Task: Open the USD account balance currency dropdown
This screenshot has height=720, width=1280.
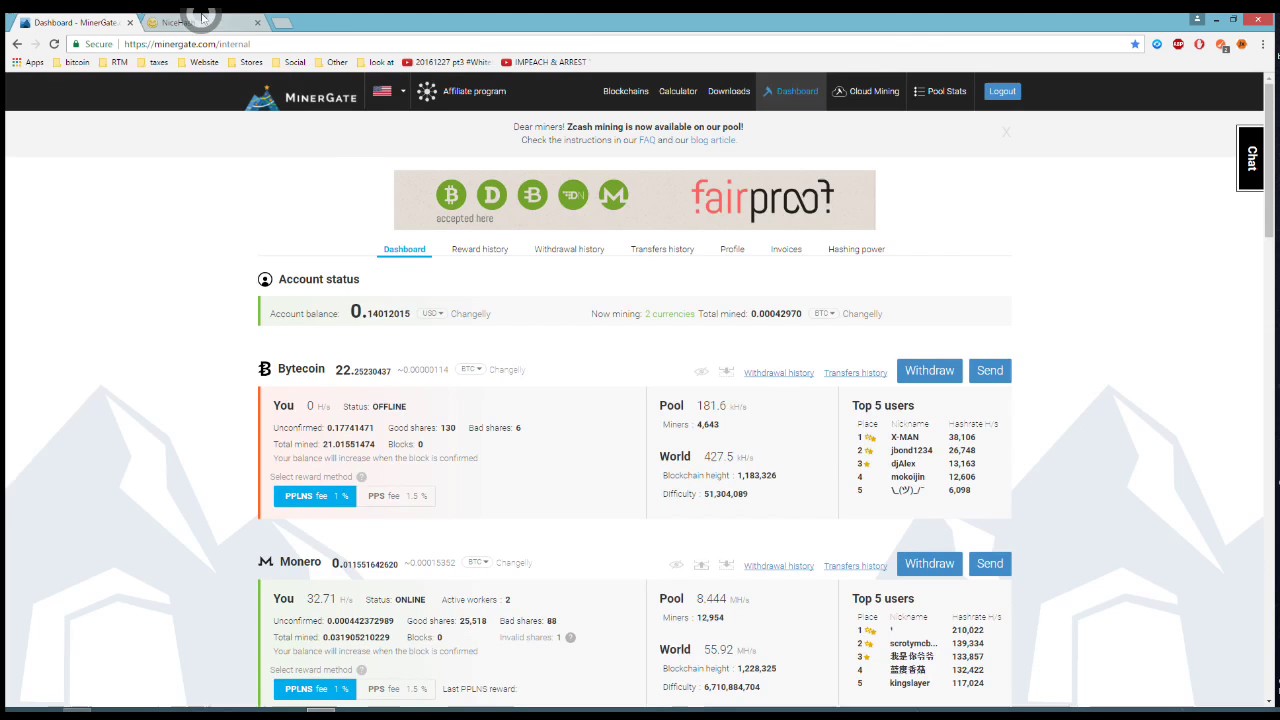Action: (x=432, y=314)
